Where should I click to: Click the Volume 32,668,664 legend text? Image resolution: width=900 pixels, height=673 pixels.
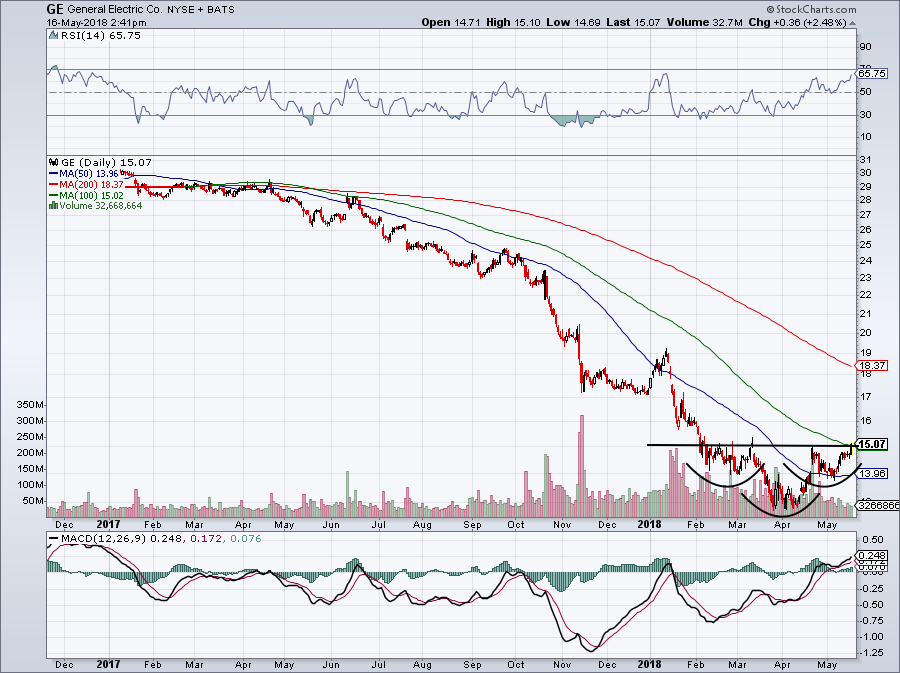[100, 205]
